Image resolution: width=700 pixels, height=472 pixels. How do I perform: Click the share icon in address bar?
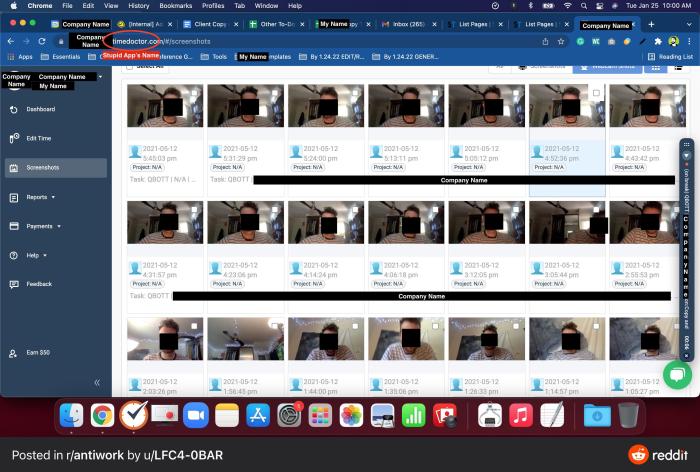545,42
